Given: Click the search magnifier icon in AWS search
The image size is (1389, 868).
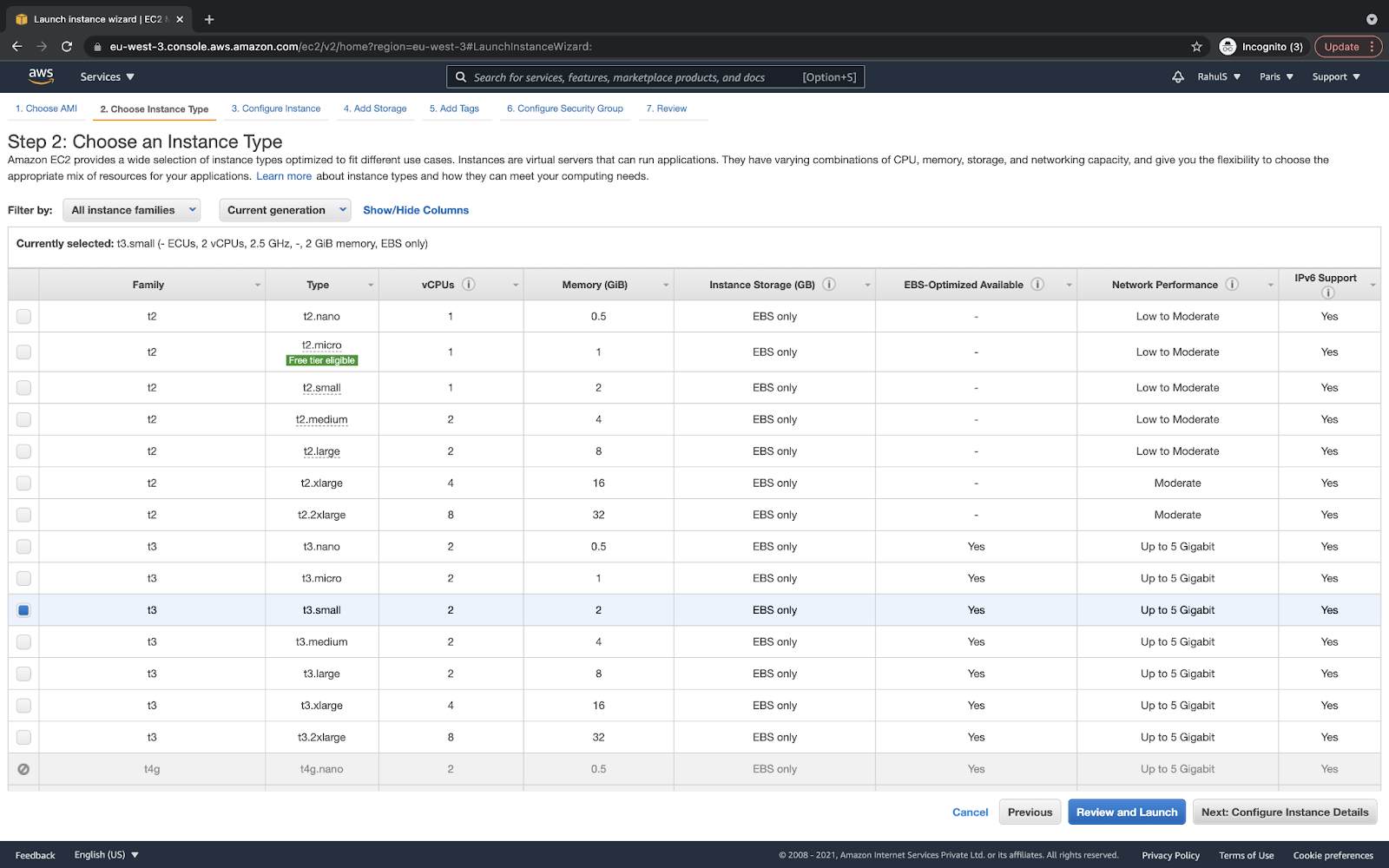Looking at the screenshot, I should point(461,77).
